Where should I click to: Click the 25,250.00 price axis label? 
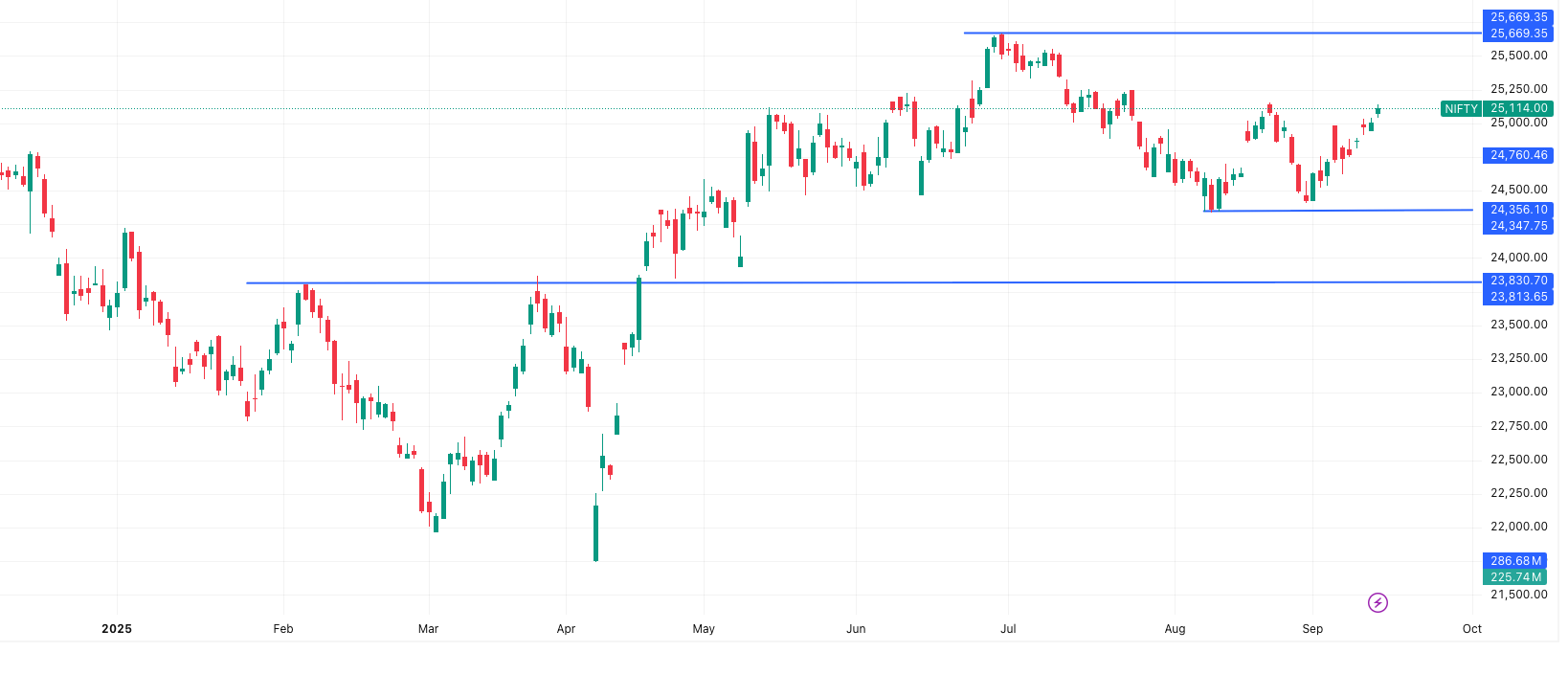click(1518, 89)
